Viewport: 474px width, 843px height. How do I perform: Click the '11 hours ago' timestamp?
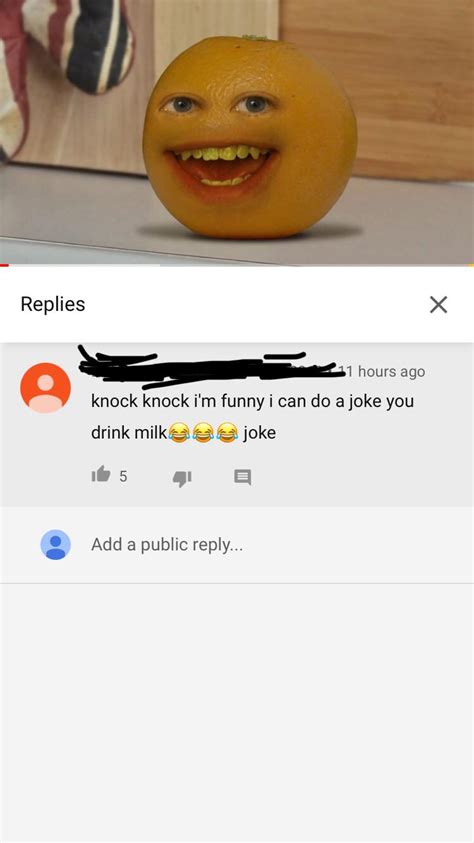[x=383, y=372]
